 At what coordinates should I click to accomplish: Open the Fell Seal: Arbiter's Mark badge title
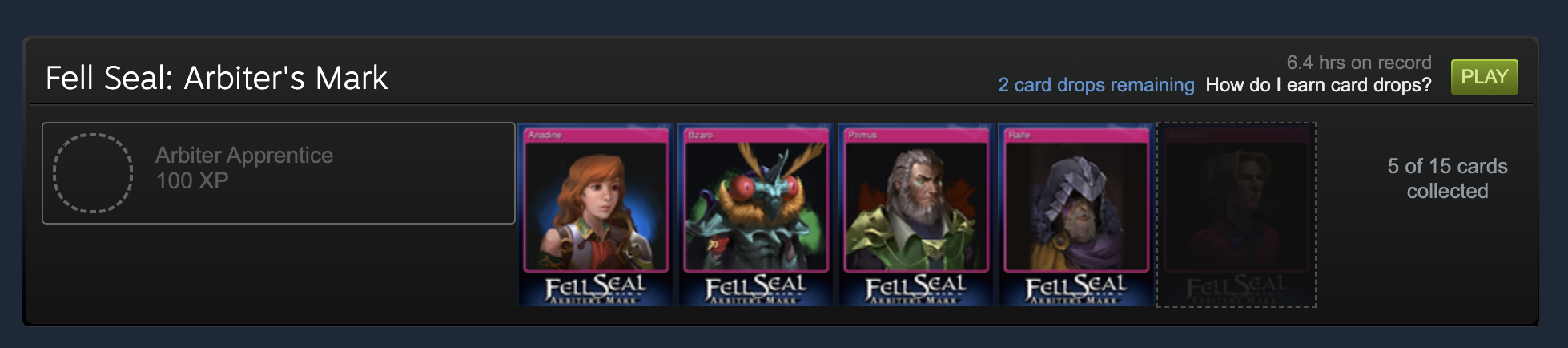pos(216,78)
